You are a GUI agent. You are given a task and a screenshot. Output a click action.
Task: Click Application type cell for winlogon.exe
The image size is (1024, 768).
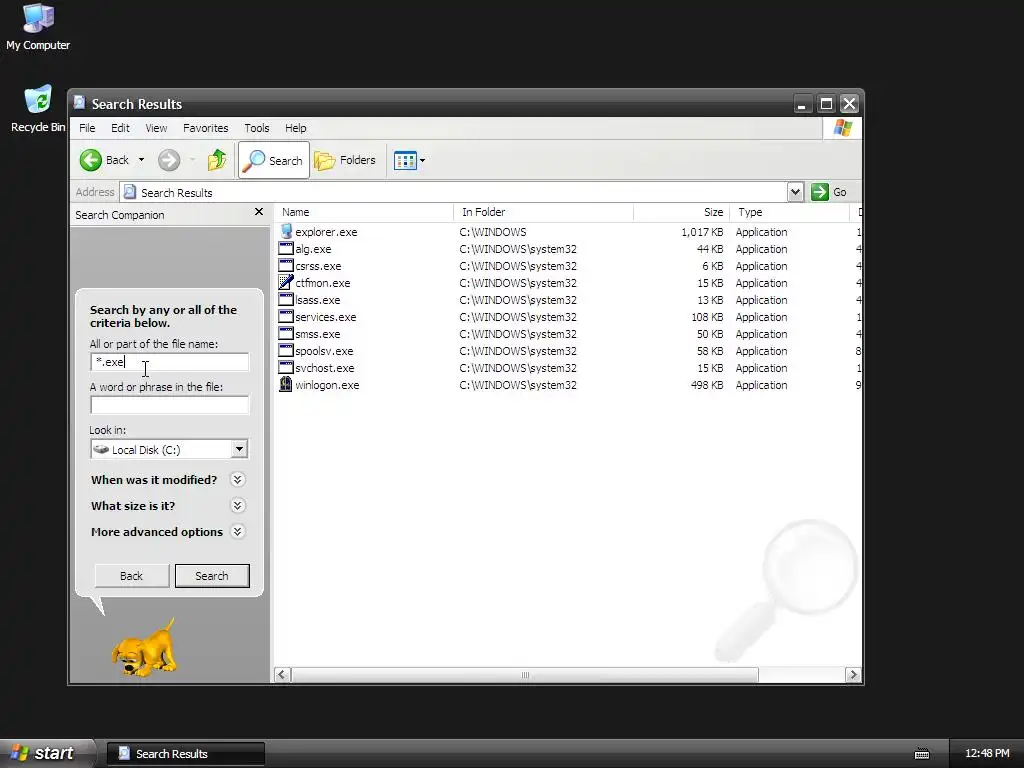click(x=761, y=385)
